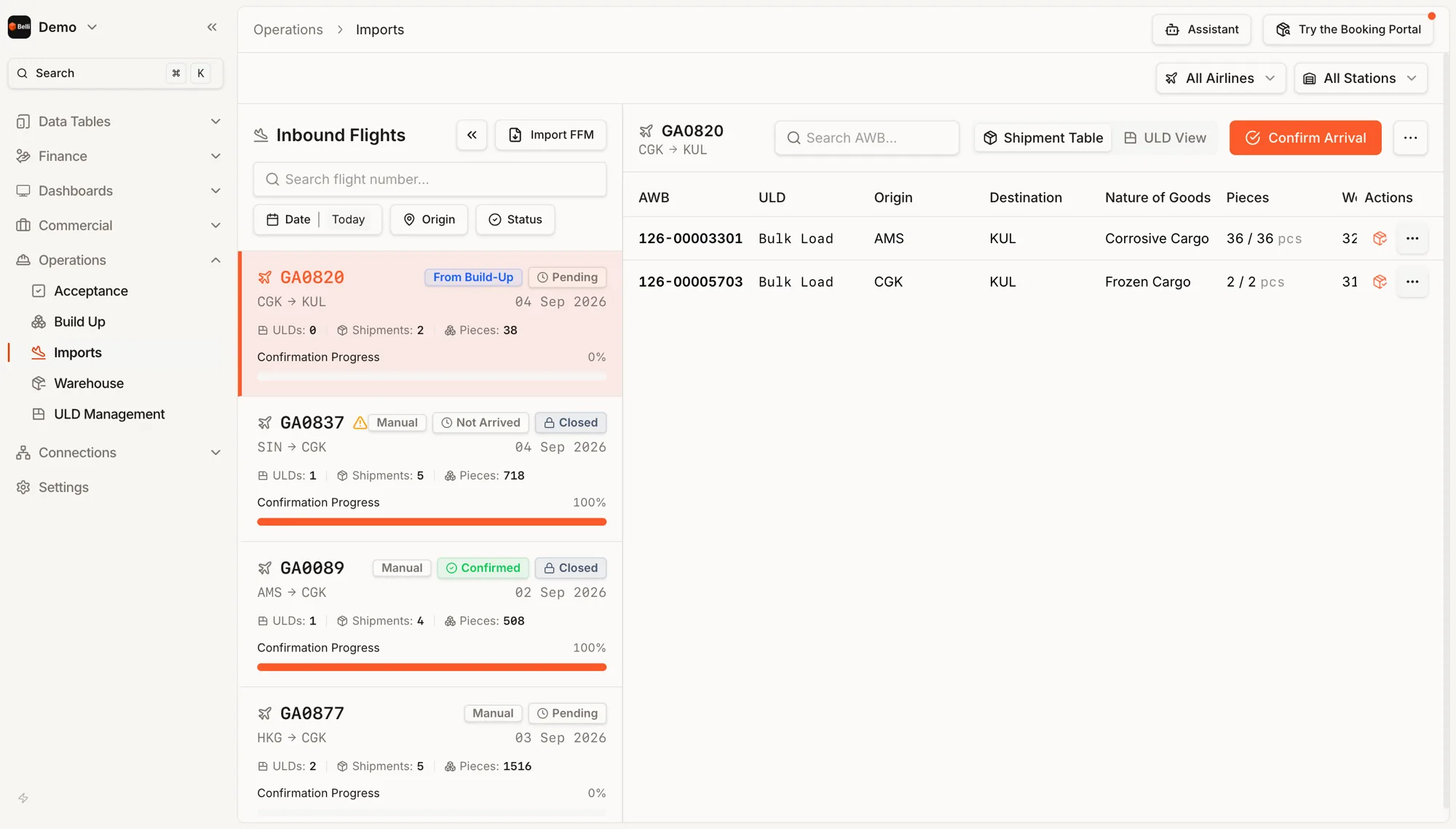Open the Status filter
This screenshot has width=1456, height=829.
pos(515,220)
